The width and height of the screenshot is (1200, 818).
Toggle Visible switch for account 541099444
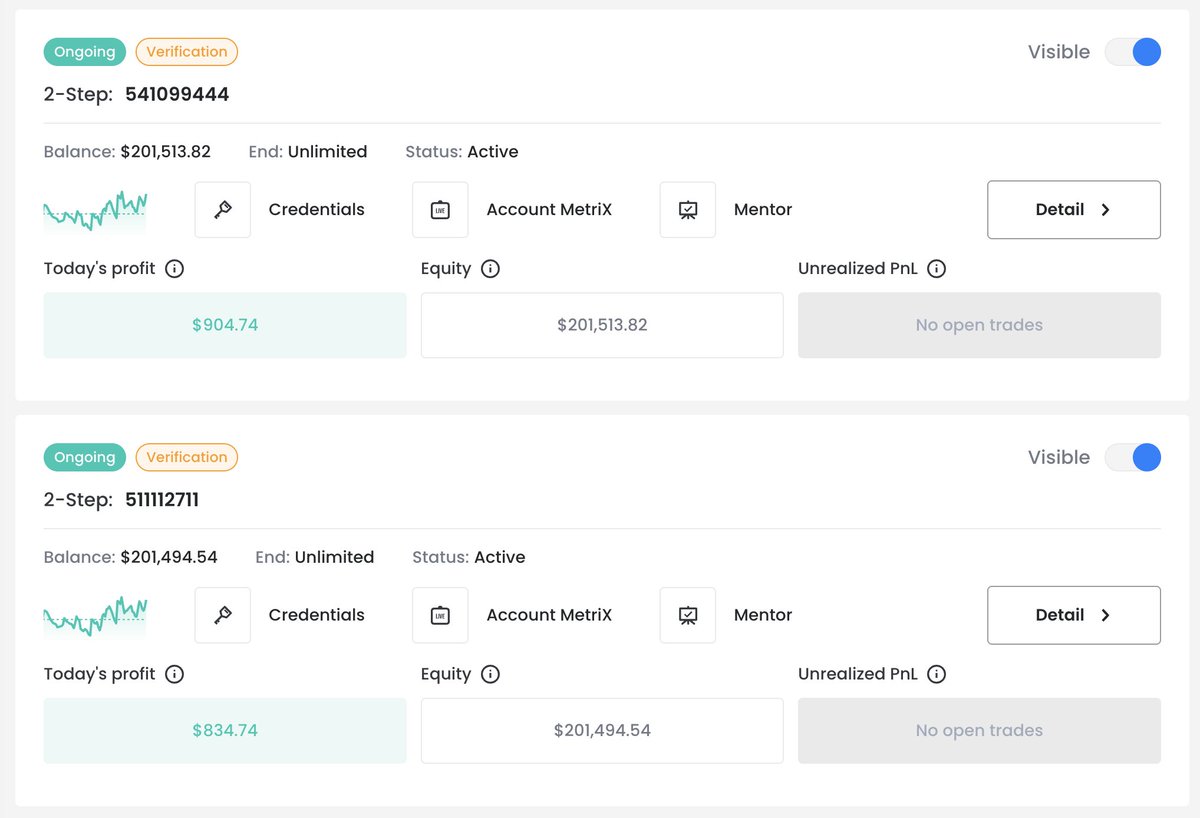pos(1133,52)
